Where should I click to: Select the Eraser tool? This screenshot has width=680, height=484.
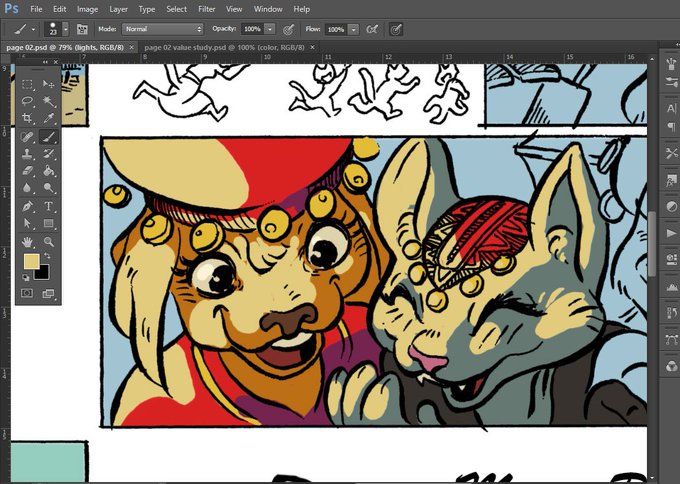tap(27, 171)
